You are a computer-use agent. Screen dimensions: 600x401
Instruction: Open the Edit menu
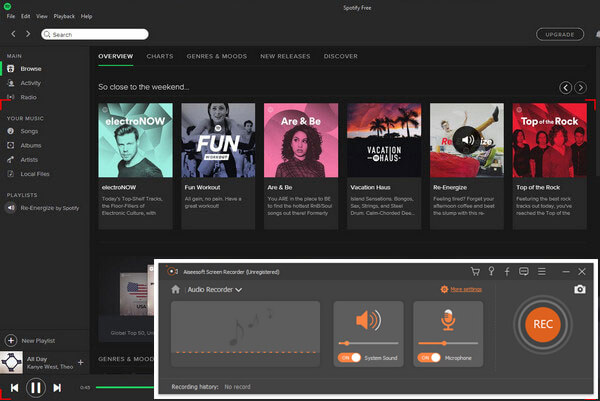click(x=26, y=16)
